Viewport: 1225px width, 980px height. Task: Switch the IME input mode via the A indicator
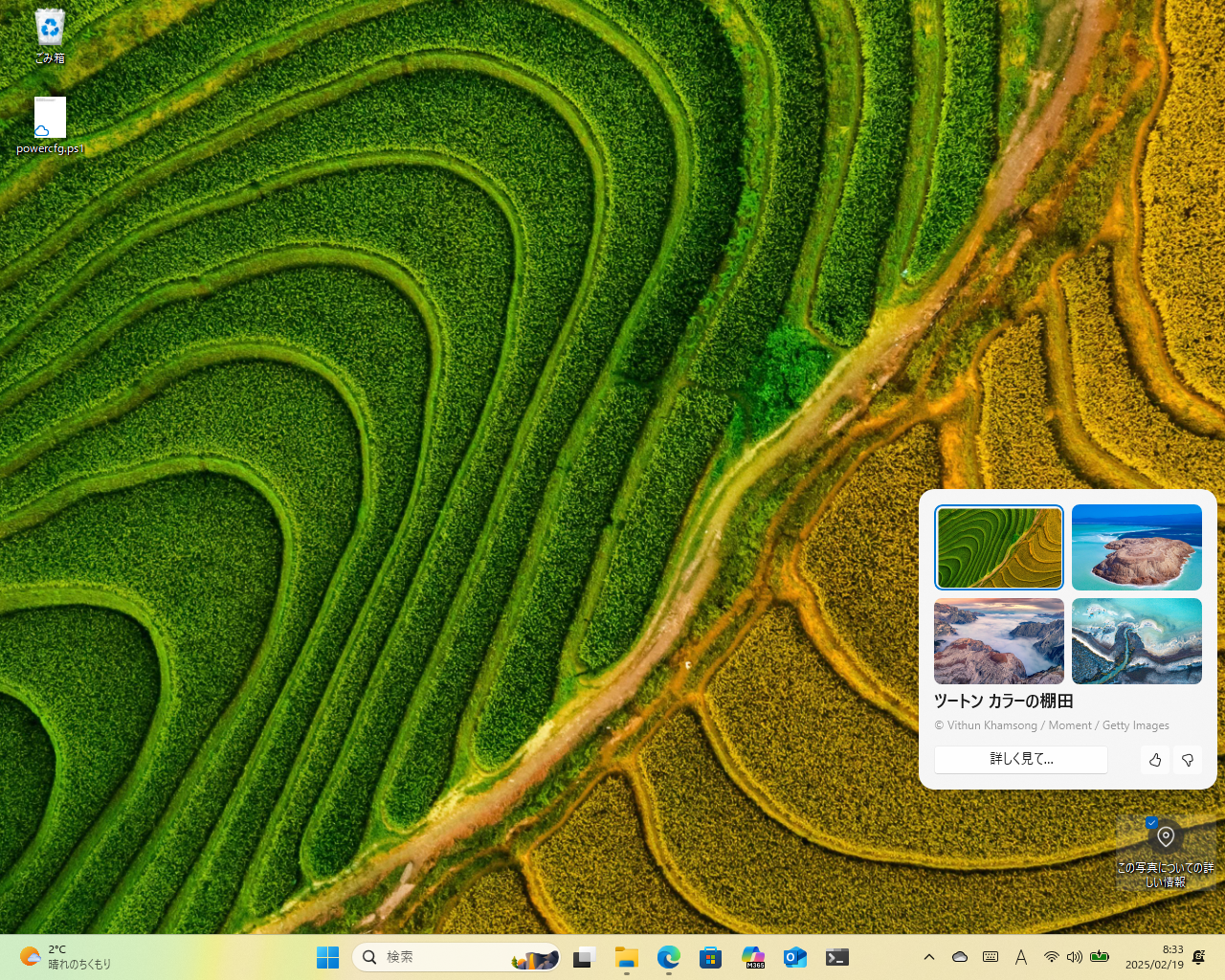click(1021, 956)
